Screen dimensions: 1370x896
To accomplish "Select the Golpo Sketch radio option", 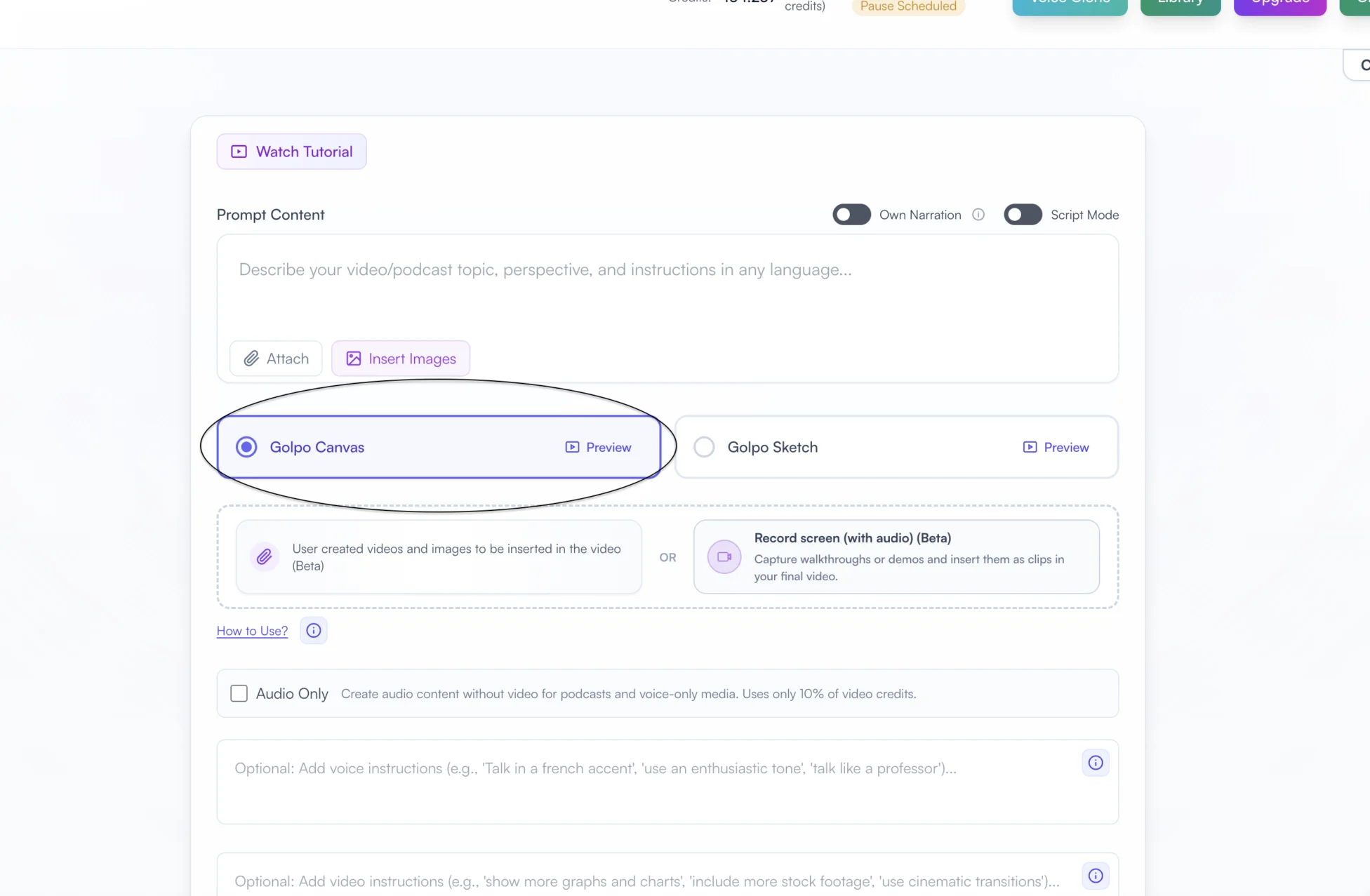I will pos(704,447).
